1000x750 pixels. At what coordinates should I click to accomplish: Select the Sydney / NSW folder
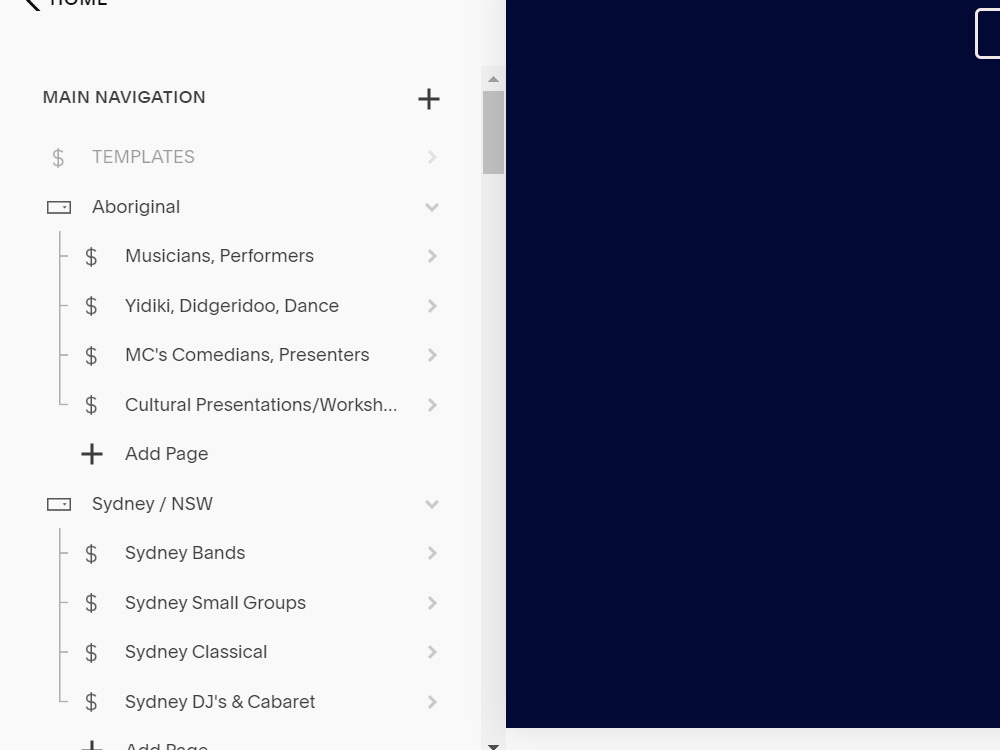[x=152, y=504]
